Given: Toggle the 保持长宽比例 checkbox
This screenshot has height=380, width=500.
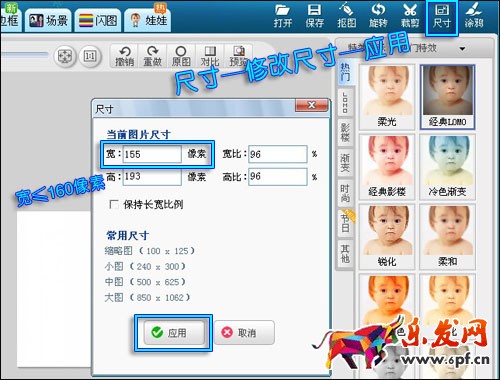Looking at the screenshot, I should tap(114, 204).
